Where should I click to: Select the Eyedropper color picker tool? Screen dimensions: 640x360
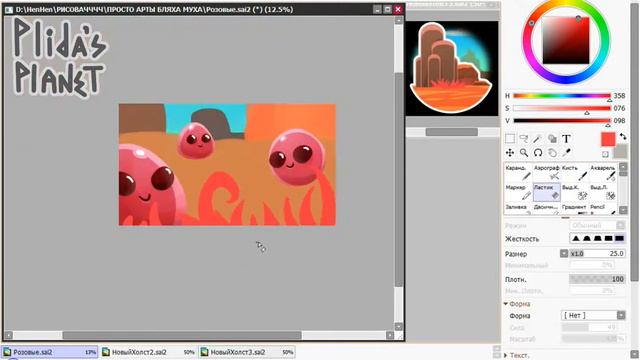click(x=566, y=153)
